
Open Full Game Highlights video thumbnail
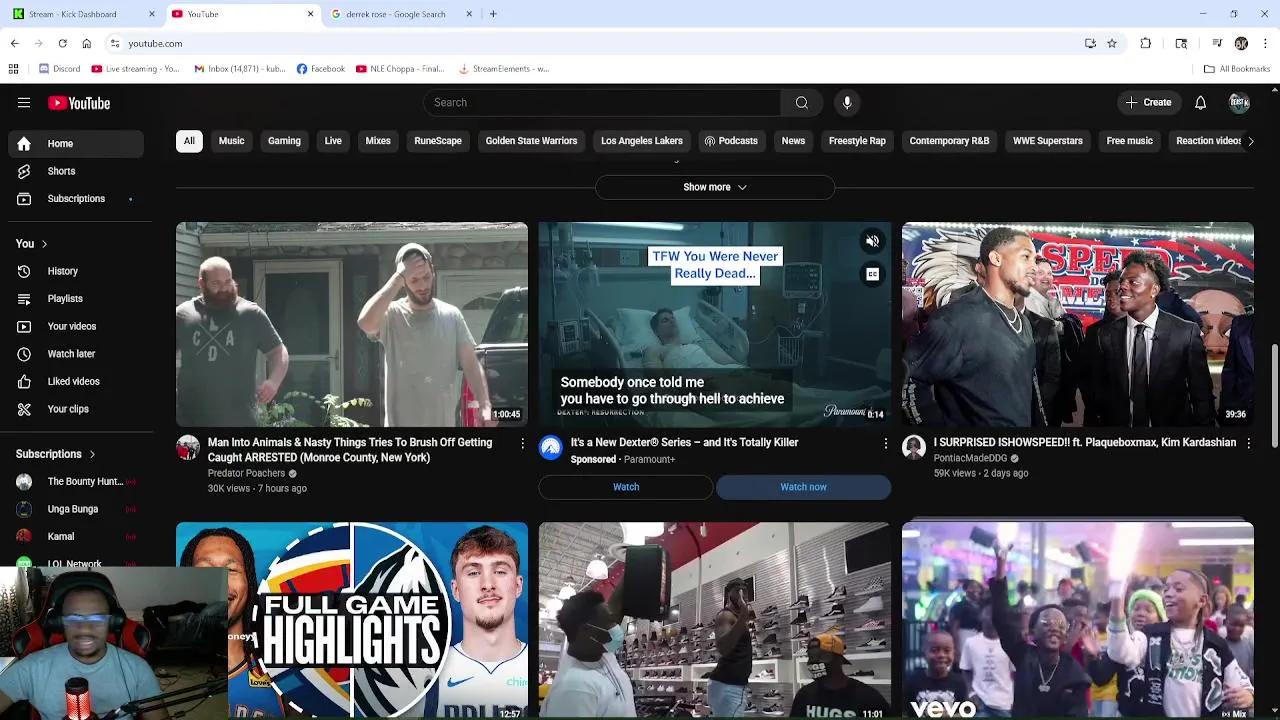coord(352,620)
